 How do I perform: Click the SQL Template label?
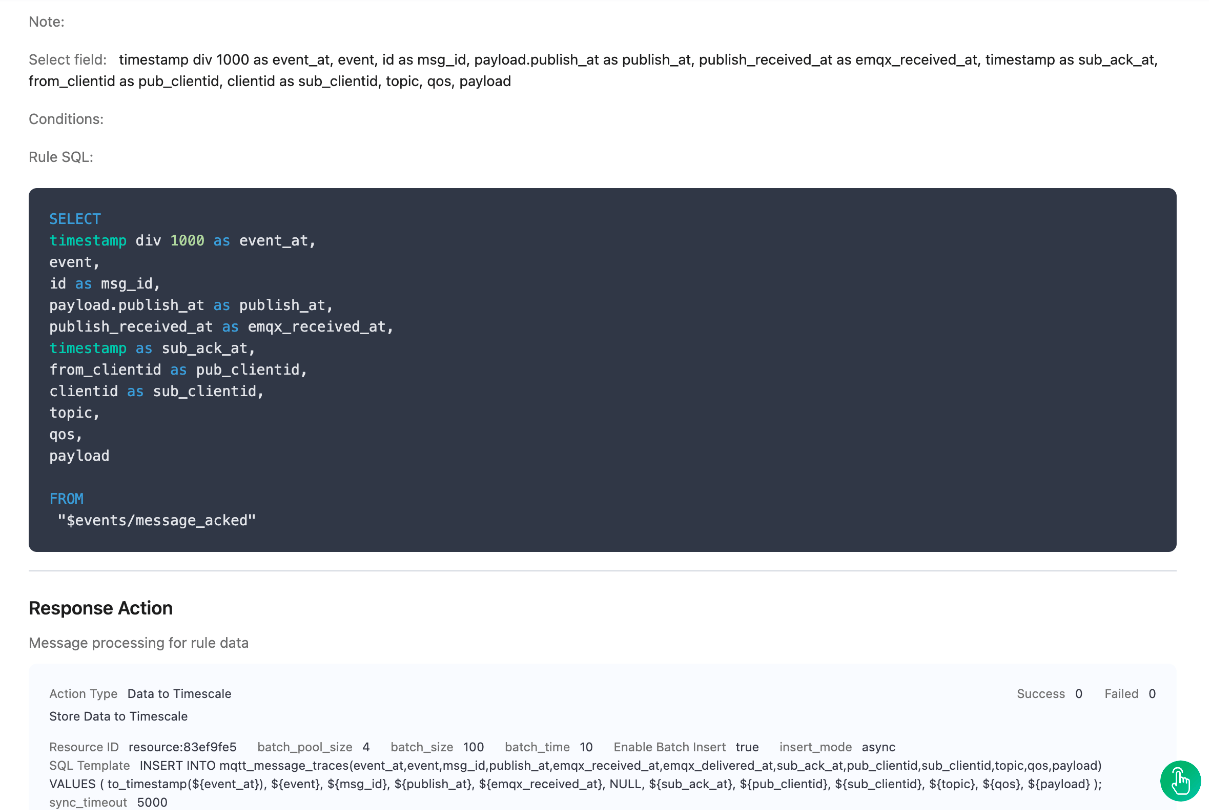pos(90,765)
